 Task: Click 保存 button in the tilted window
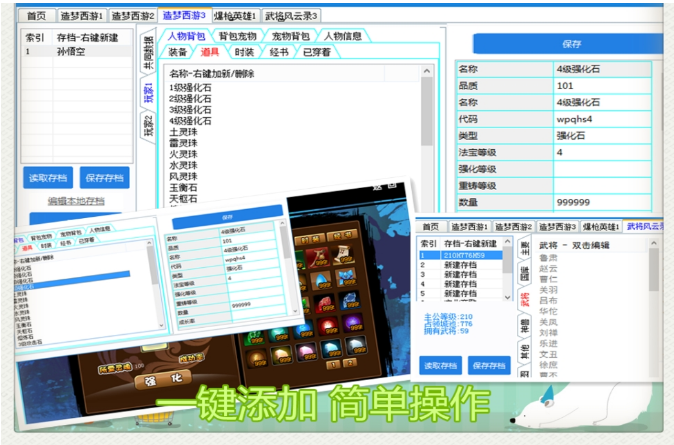227,217
